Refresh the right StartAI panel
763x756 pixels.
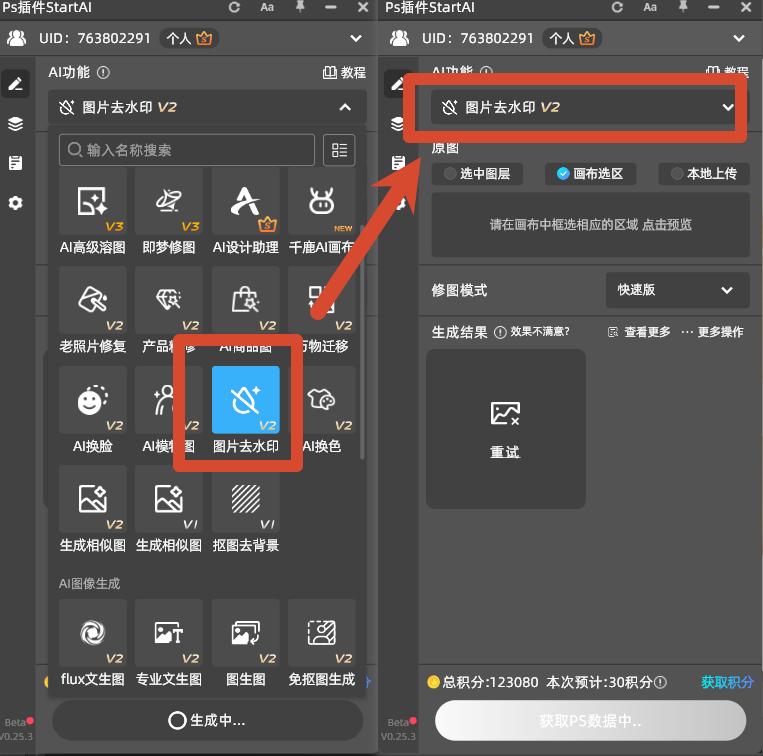click(x=617, y=7)
